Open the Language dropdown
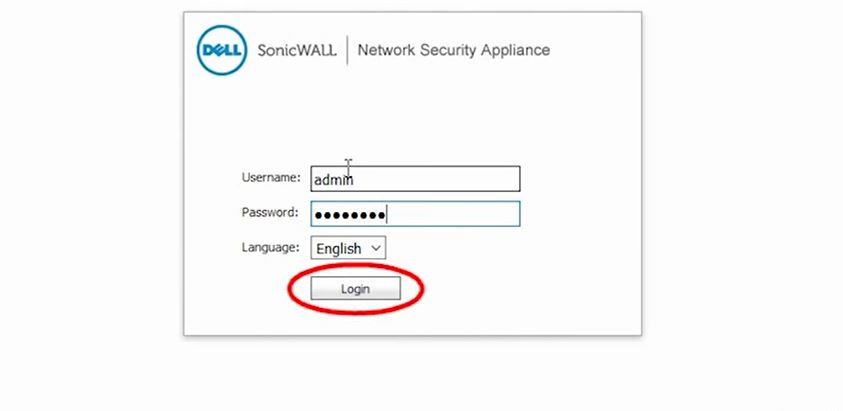Viewport: 843px width, 411px height. click(x=348, y=248)
